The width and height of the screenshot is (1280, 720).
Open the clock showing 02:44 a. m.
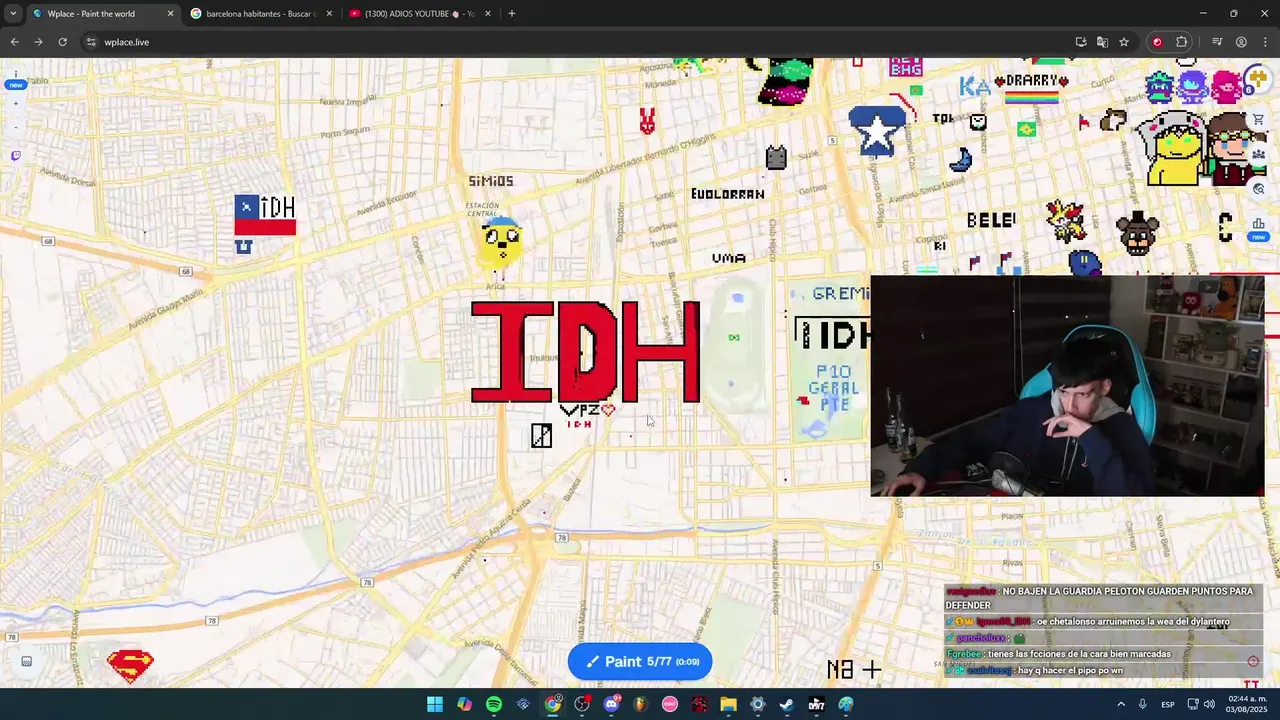1247,705
